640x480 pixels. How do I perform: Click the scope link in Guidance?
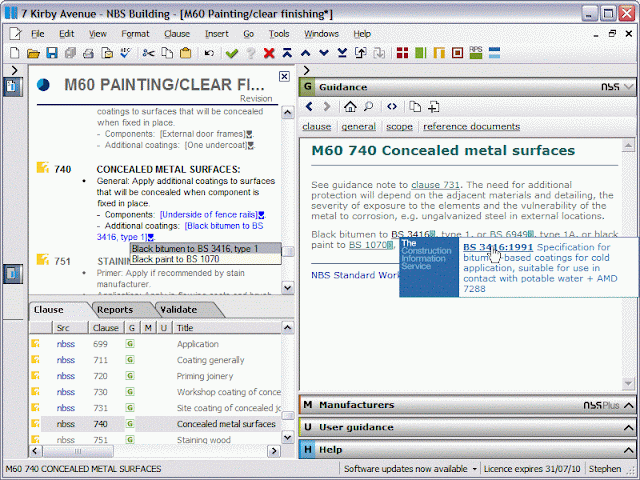click(399, 127)
